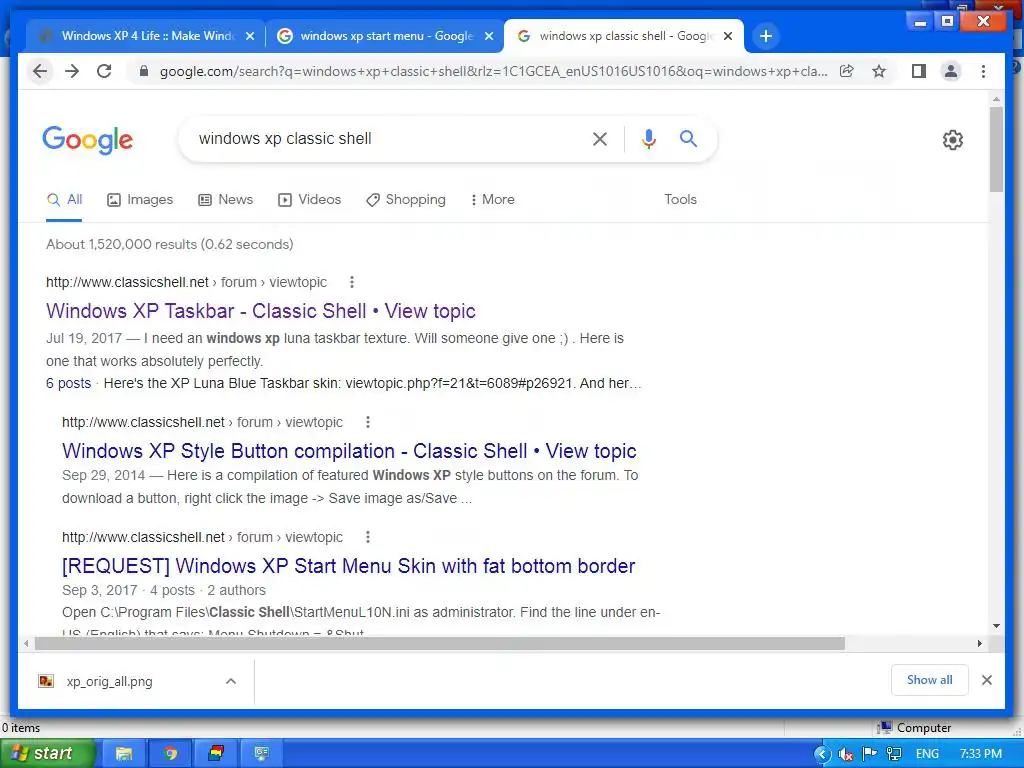Open Chrome side panel
The image size is (1024, 768).
tap(919, 71)
